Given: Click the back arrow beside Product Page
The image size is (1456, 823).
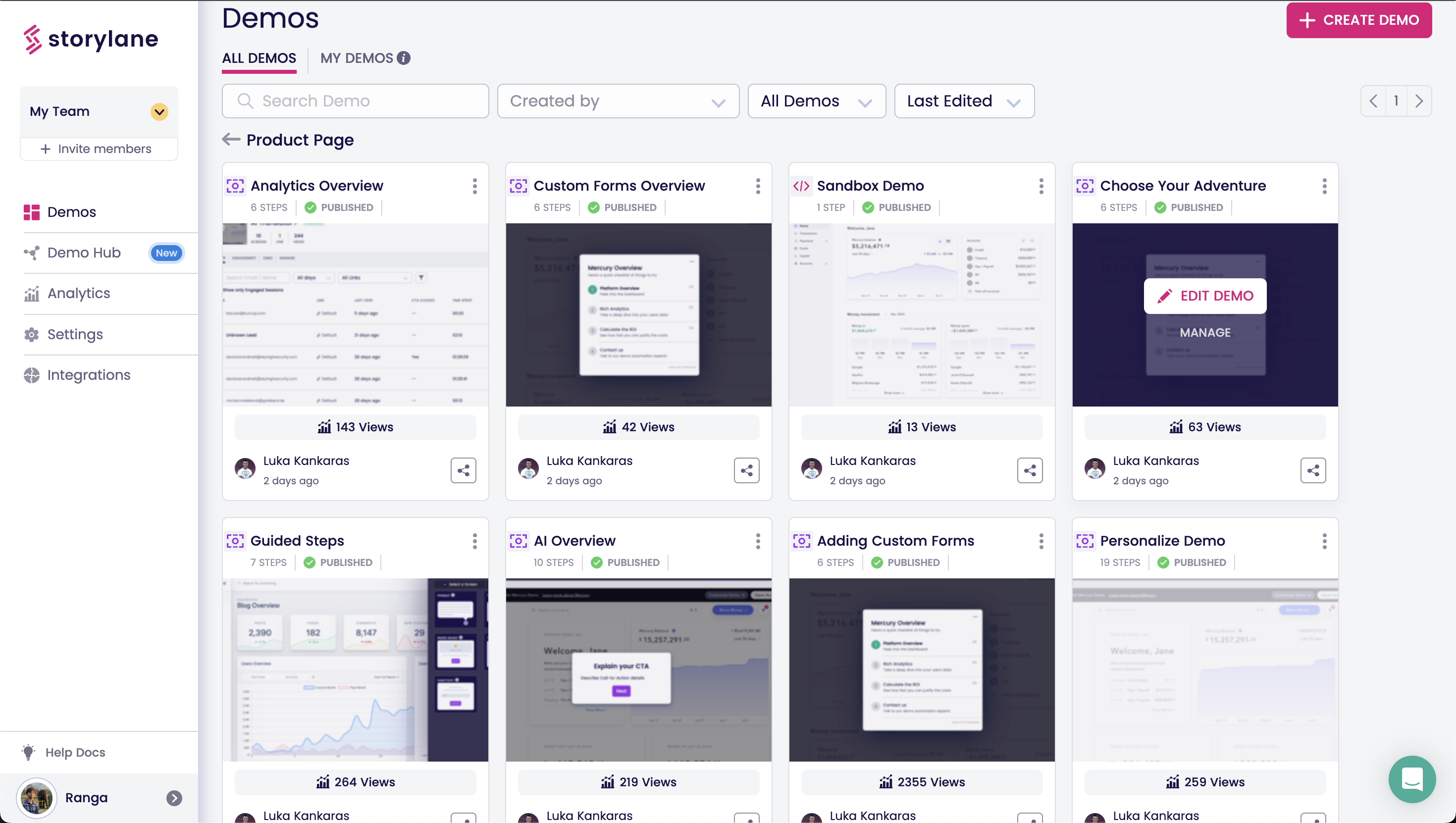Looking at the screenshot, I should coord(231,139).
